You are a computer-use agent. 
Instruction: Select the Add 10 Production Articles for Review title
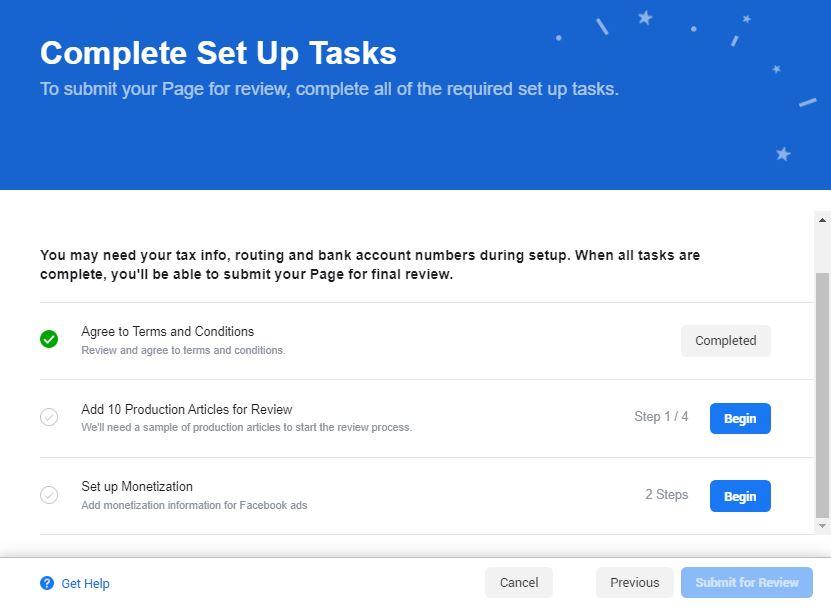186,410
